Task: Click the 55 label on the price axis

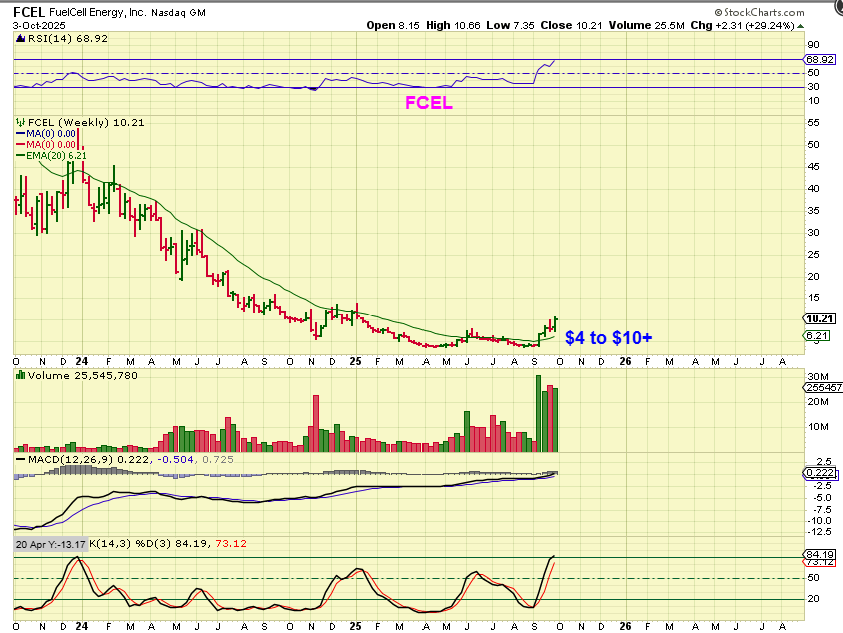Action: point(813,123)
